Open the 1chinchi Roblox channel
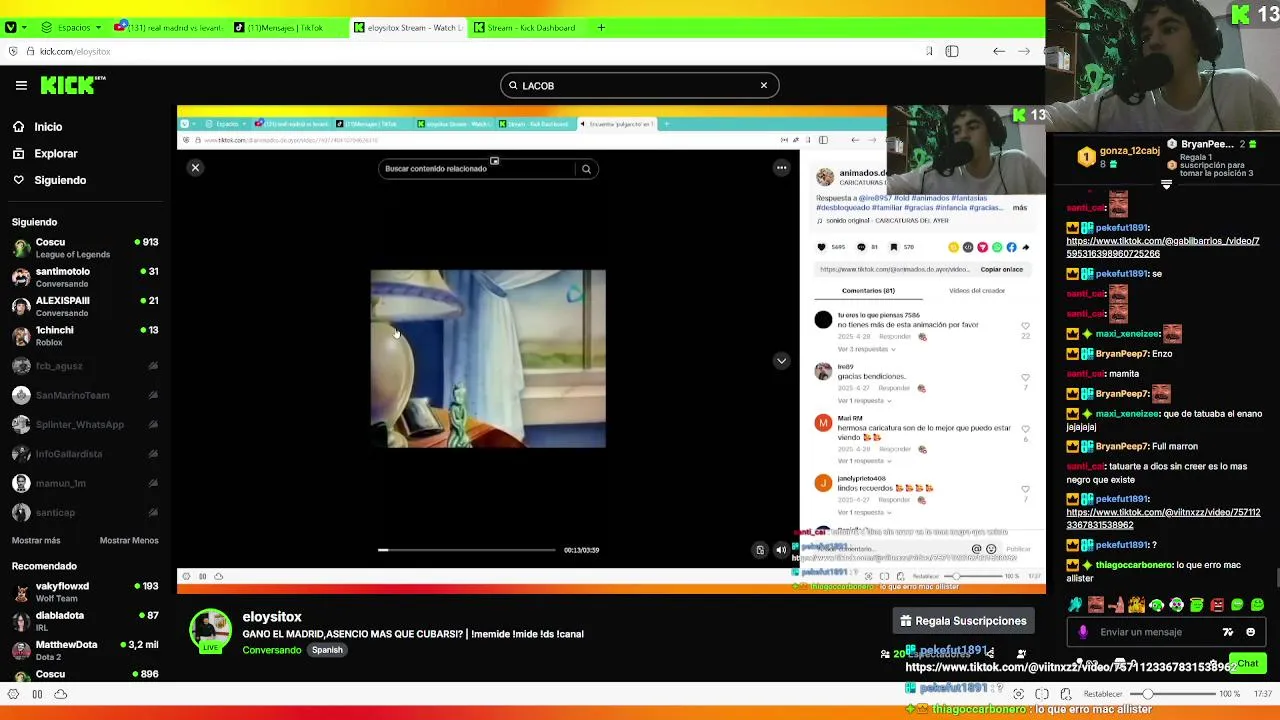Screen dimensions: 1280x720 [85, 336]
